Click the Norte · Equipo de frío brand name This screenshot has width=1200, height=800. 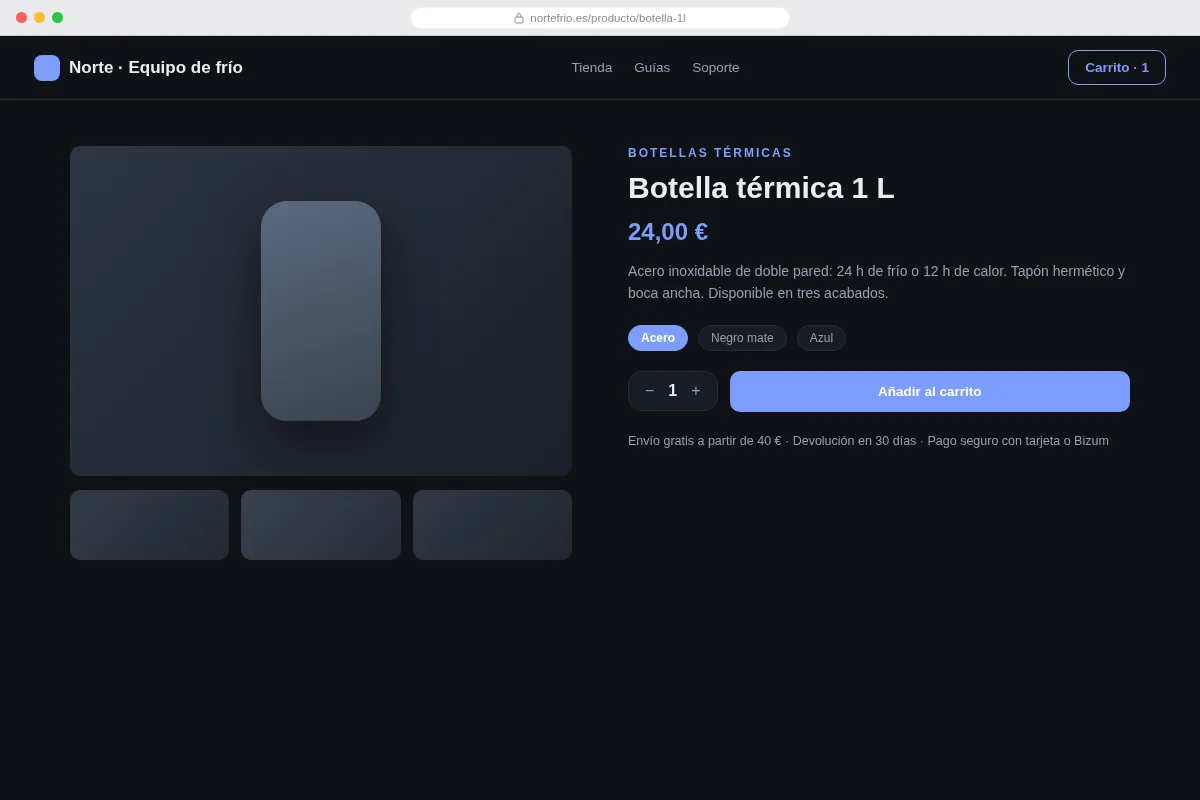point(156,68)
